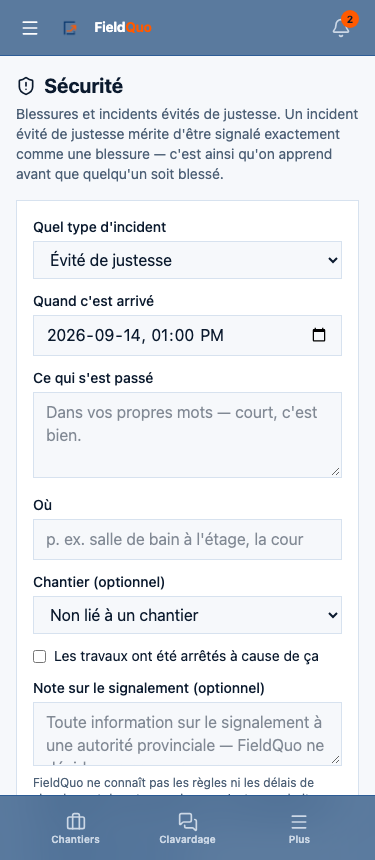Click into the 'Ce qui s'est passé' textarea
Screen dimensions: 375x860
coord(188,435)
